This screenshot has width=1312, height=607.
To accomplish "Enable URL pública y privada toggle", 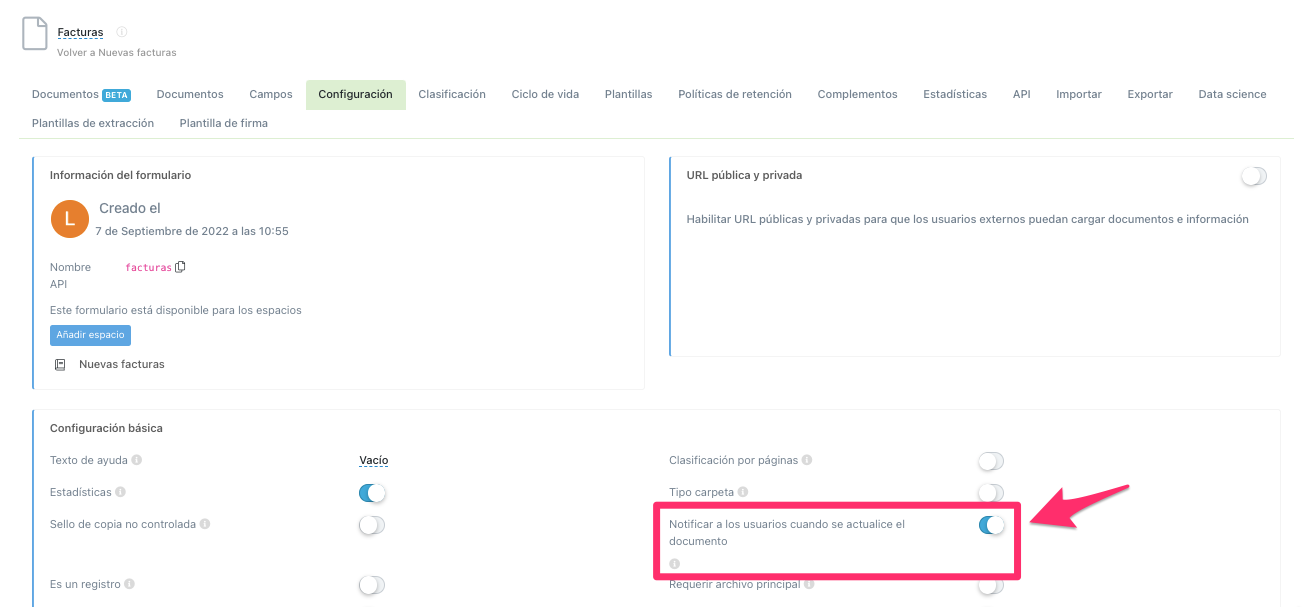I will point(1253,176).
